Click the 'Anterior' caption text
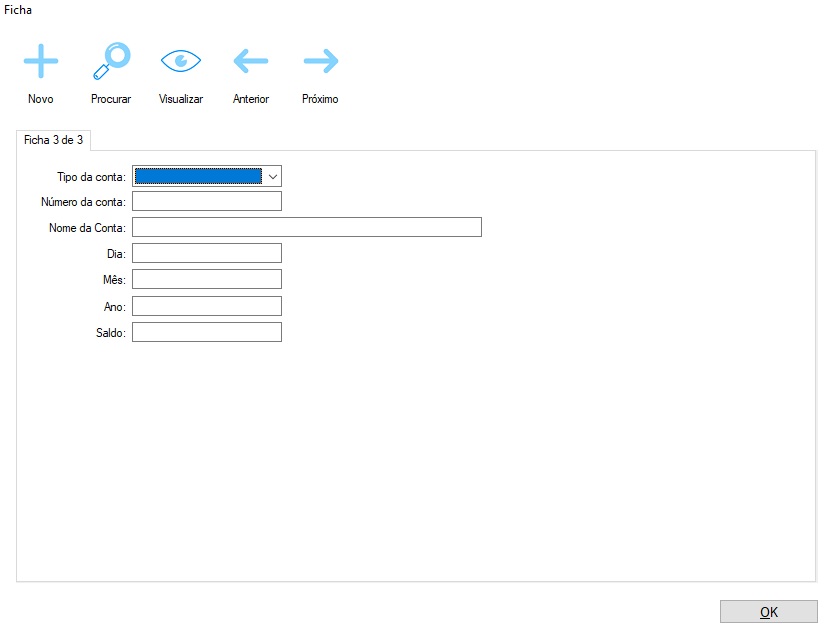Screen dimensions: 833x634 click(251, 99)
